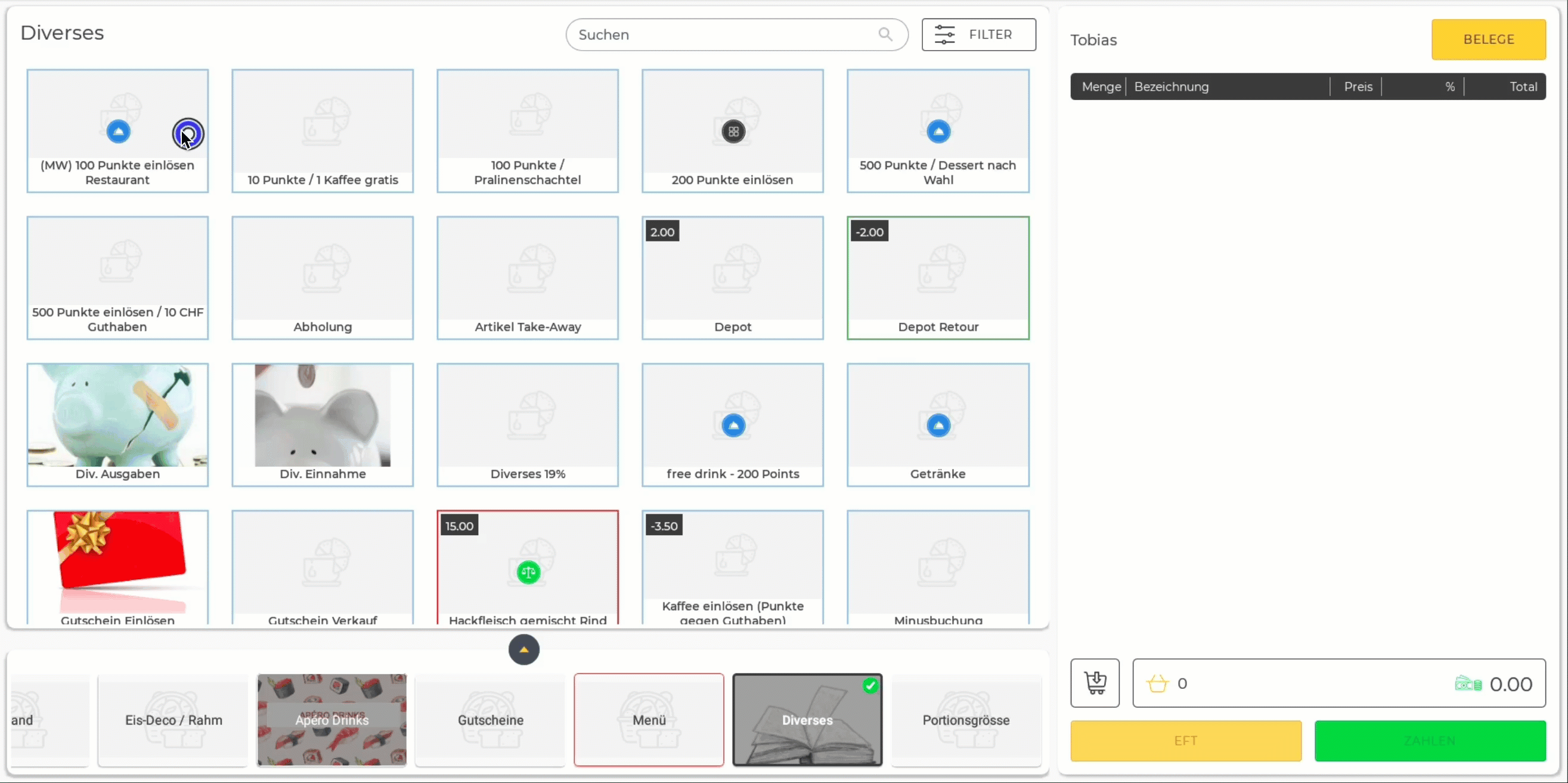Click the scale/balance icon on Hackfleisch tile
Image resolution: width=1568 pixels, height=783 pixels.
[x=527, y=572]
